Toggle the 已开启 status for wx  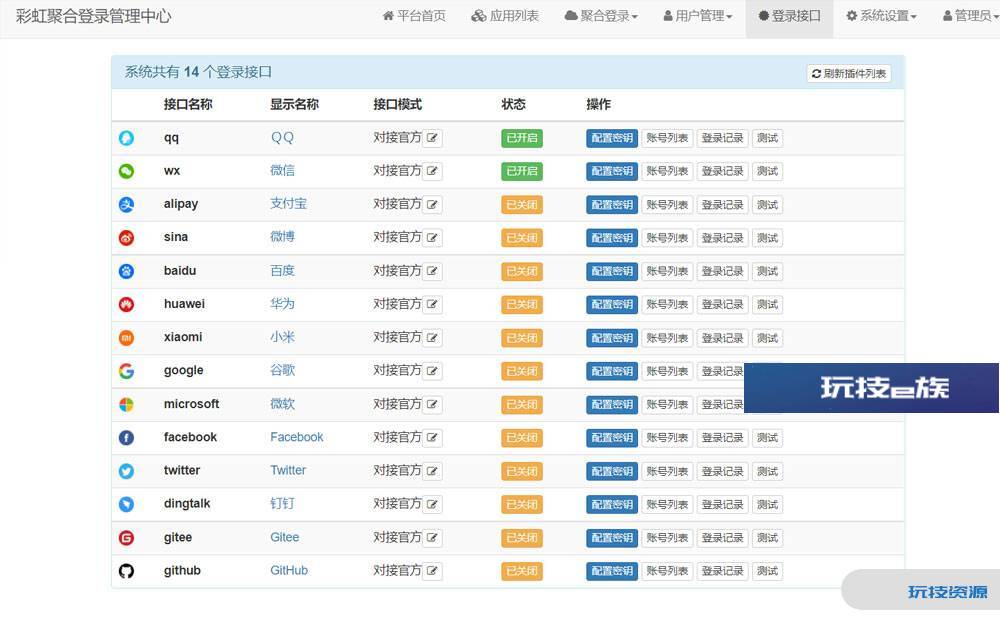point(522,171)
